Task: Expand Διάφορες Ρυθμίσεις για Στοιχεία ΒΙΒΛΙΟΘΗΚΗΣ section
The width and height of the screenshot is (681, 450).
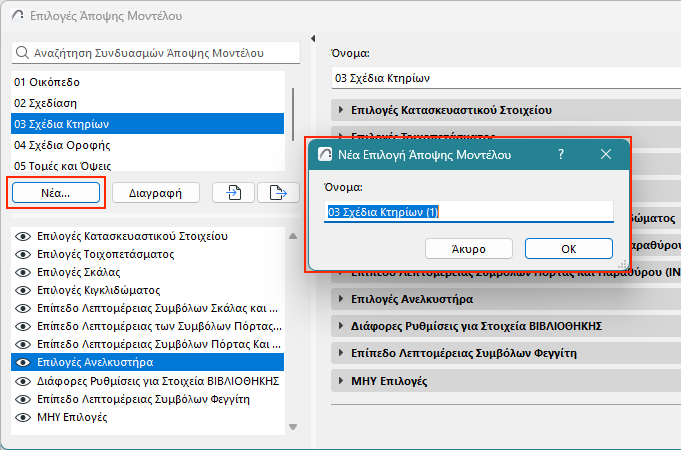Action: tap(341, 325)
